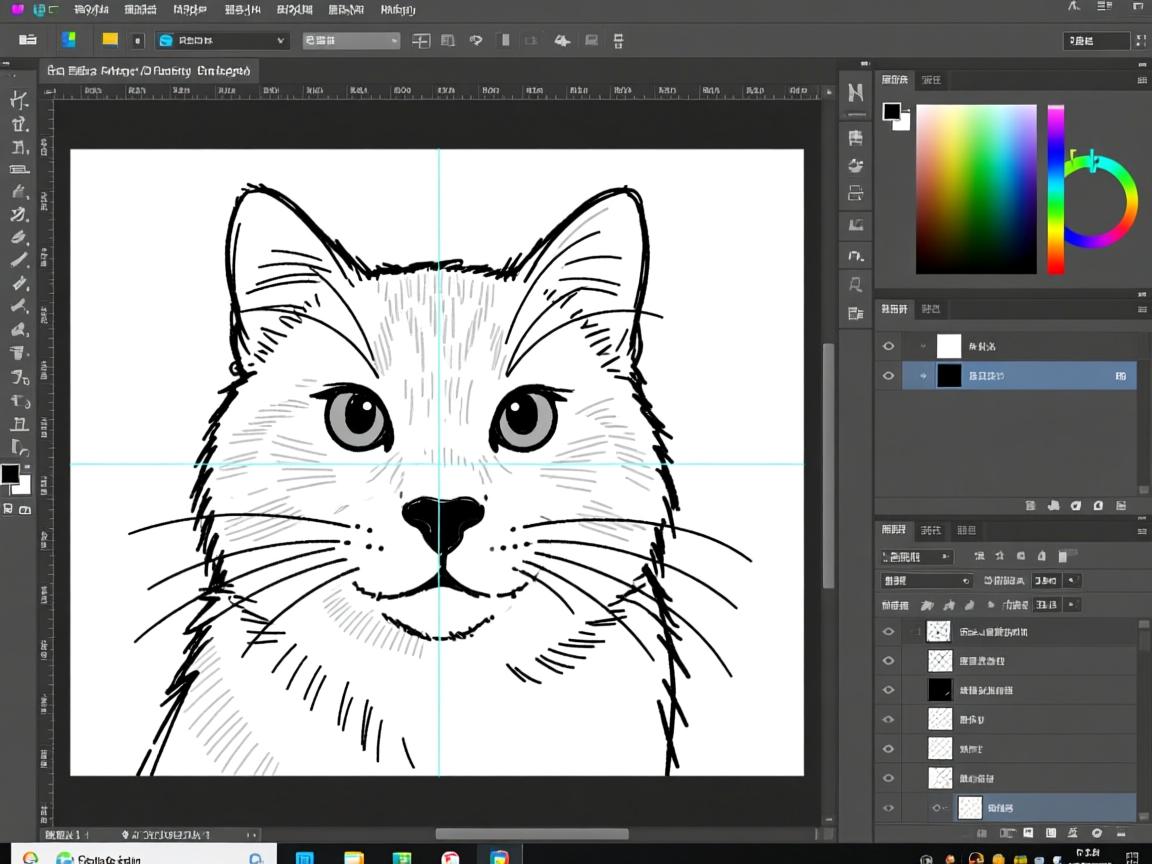Open the first text menu in the menu bar
The height and width of the screenshot is (864, 1152).
click(x=91, y=10)
